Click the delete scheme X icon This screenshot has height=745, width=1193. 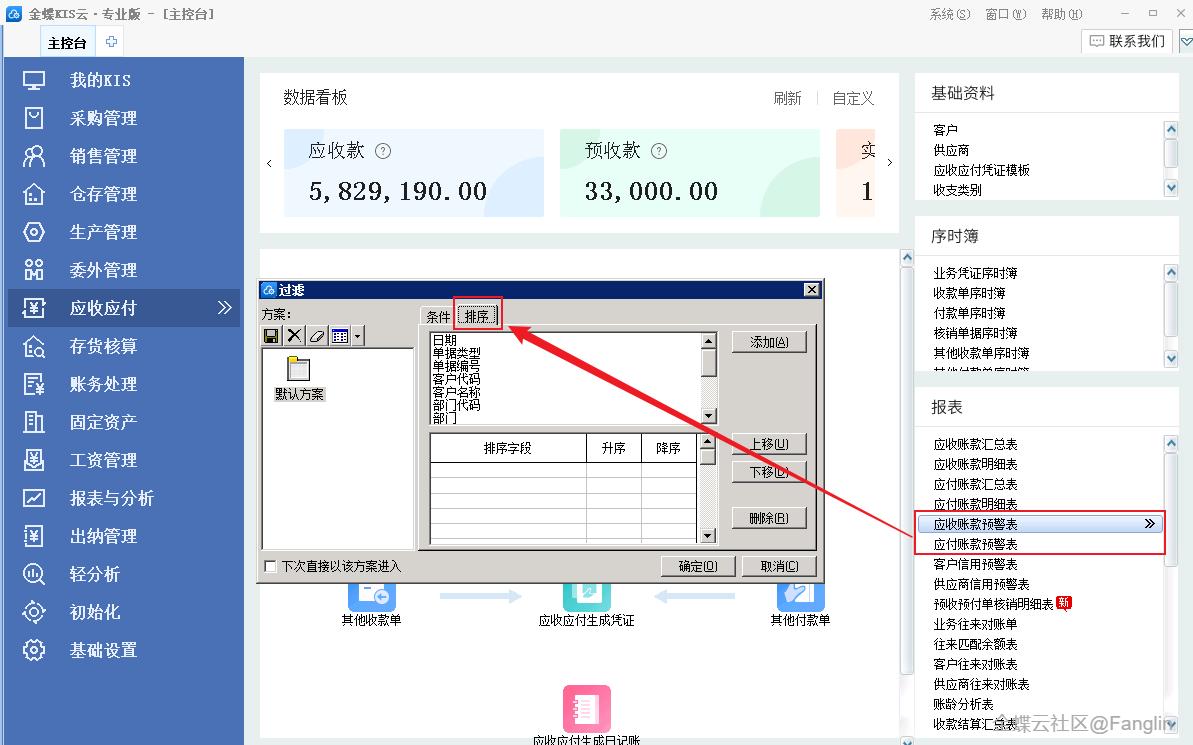pyautogui.click(x=294, y=336)
